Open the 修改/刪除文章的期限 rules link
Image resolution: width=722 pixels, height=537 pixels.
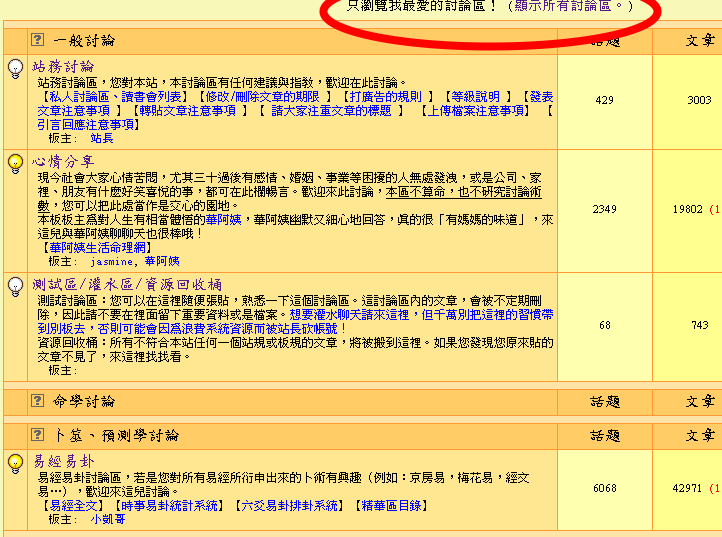pyautogui.click(x=261, y=97)
